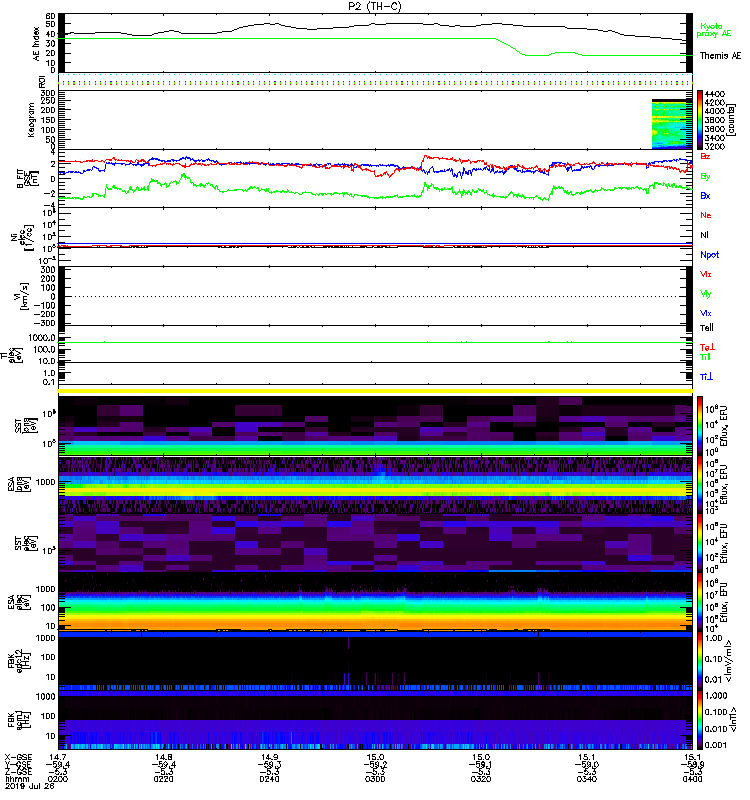Select the Themis AE legend label
This screenshot has height=800, width=750.
click(x=720, y=56)
